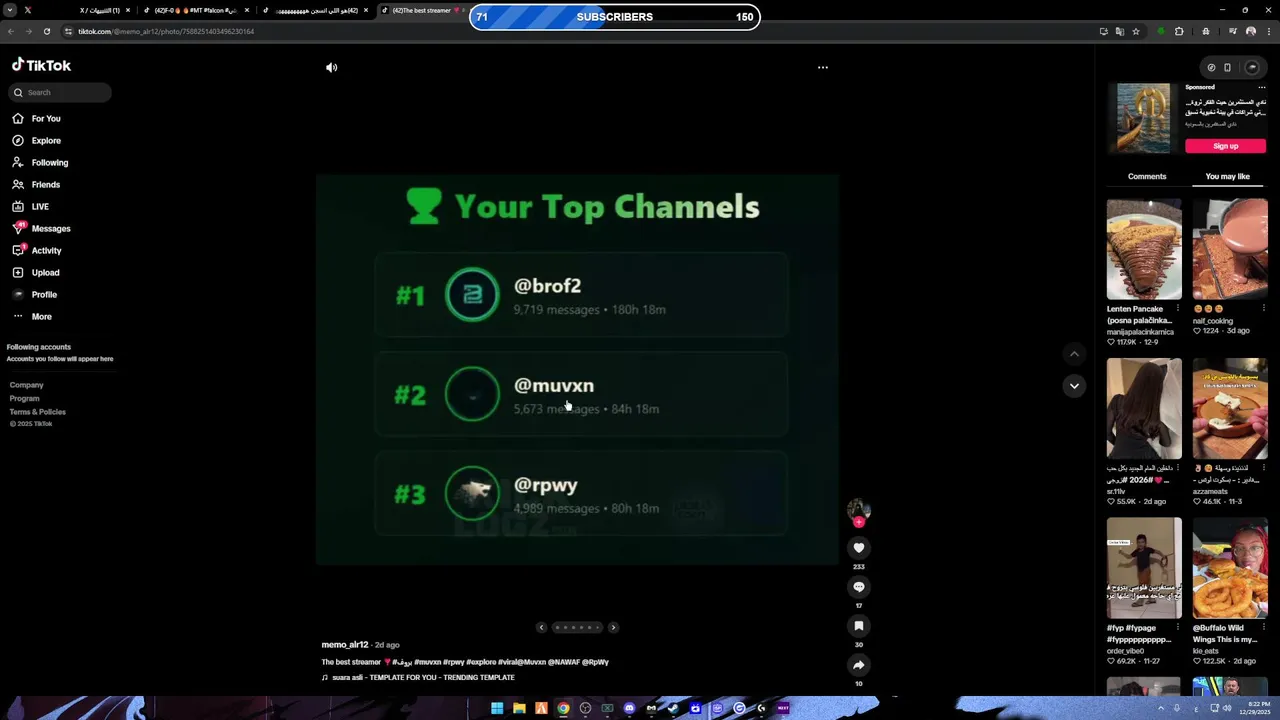Open the order_vibe0 video thumbnail
Screen dimensions: 1280x720
(1144, 568)
